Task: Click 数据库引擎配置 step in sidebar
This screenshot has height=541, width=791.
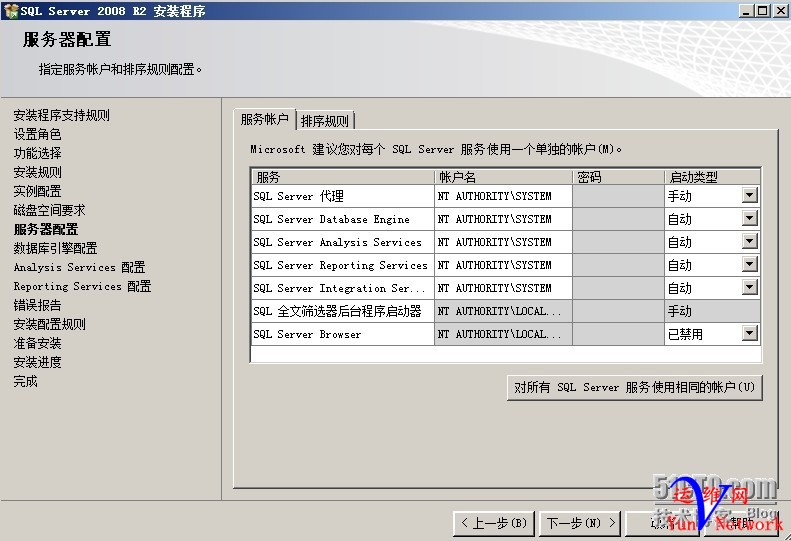Action: point(55,248)
